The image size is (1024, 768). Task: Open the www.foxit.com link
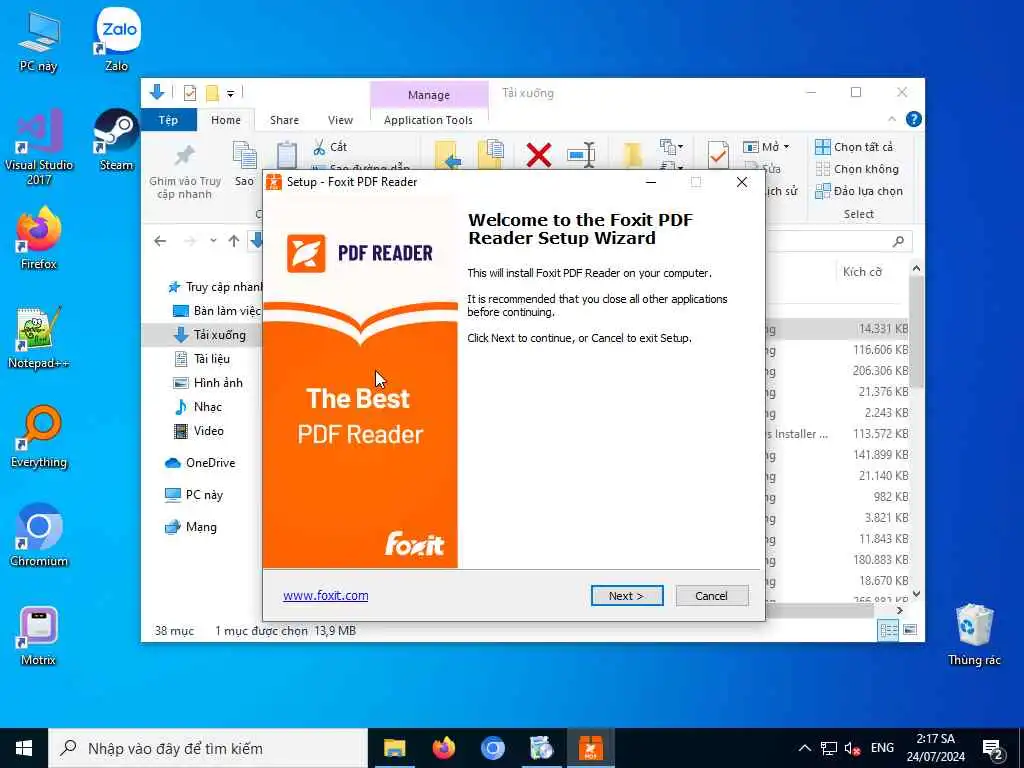click(x=325, y=596)
